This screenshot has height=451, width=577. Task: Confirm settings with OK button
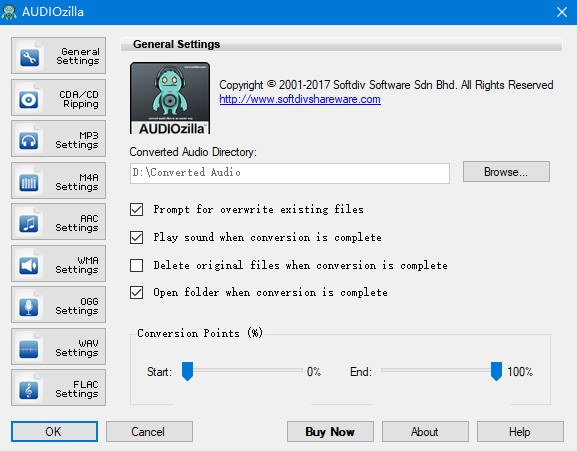[54, 432]
